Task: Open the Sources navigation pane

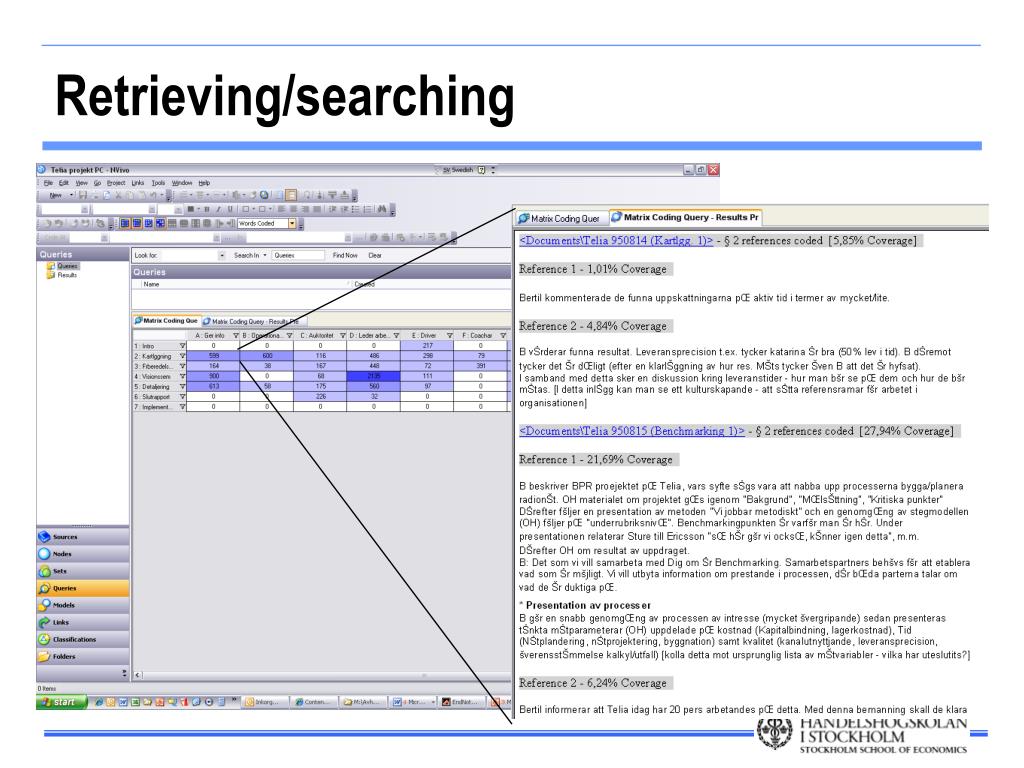Action: coord(83,537)
